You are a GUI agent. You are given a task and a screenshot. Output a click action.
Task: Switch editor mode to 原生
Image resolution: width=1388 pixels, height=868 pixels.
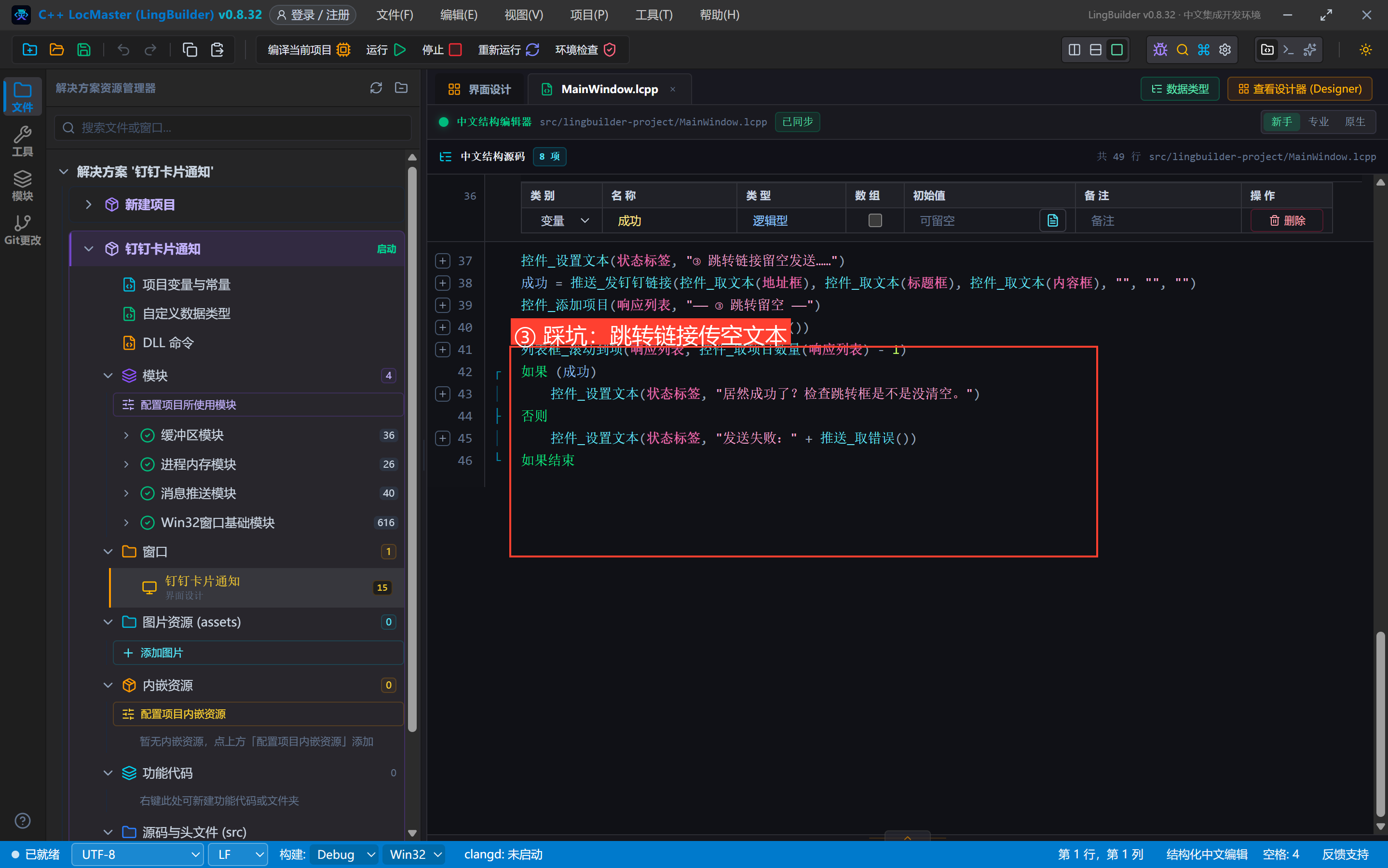coord(1355,122)
